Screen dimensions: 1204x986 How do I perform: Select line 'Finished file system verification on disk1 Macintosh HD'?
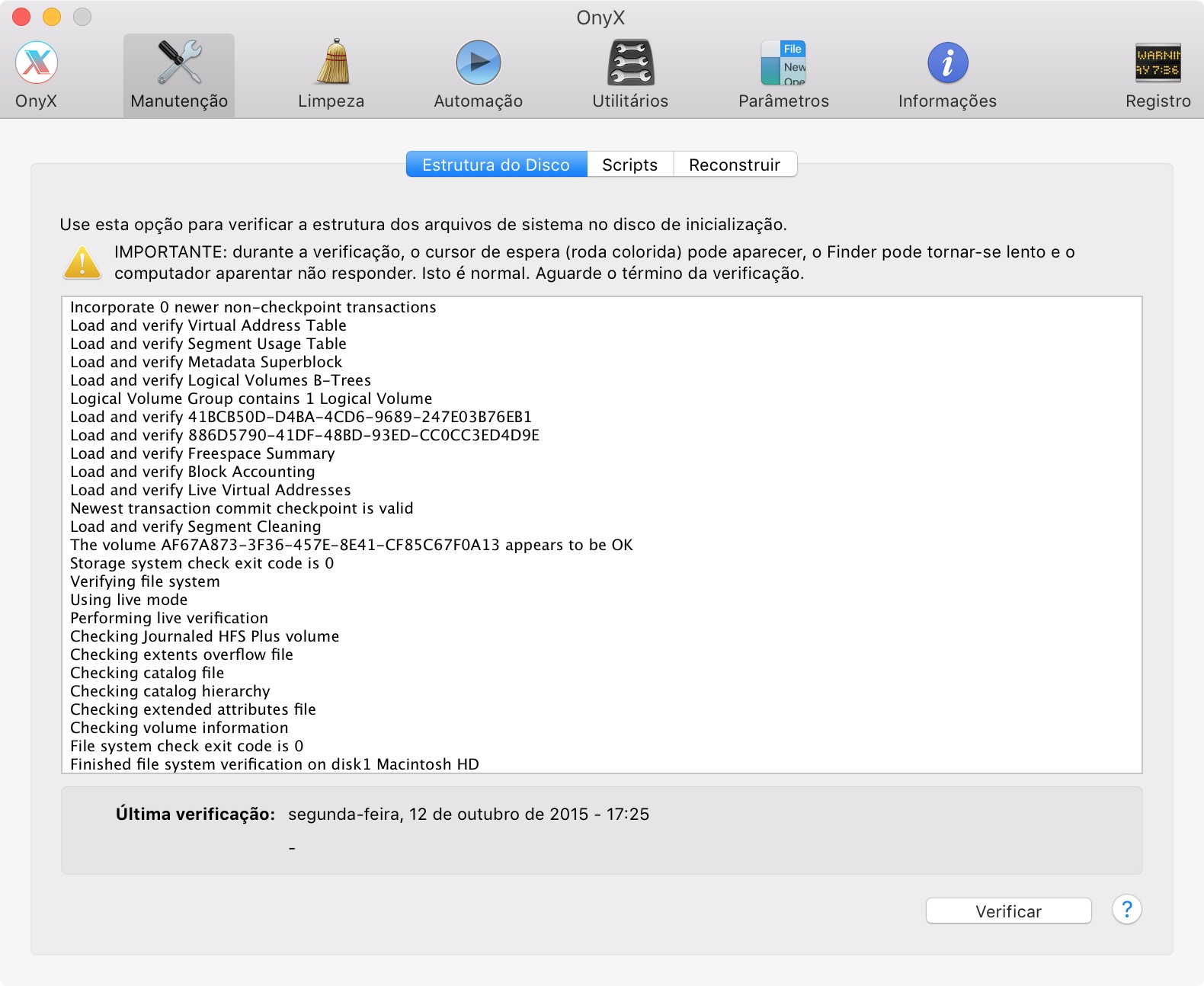274,764
